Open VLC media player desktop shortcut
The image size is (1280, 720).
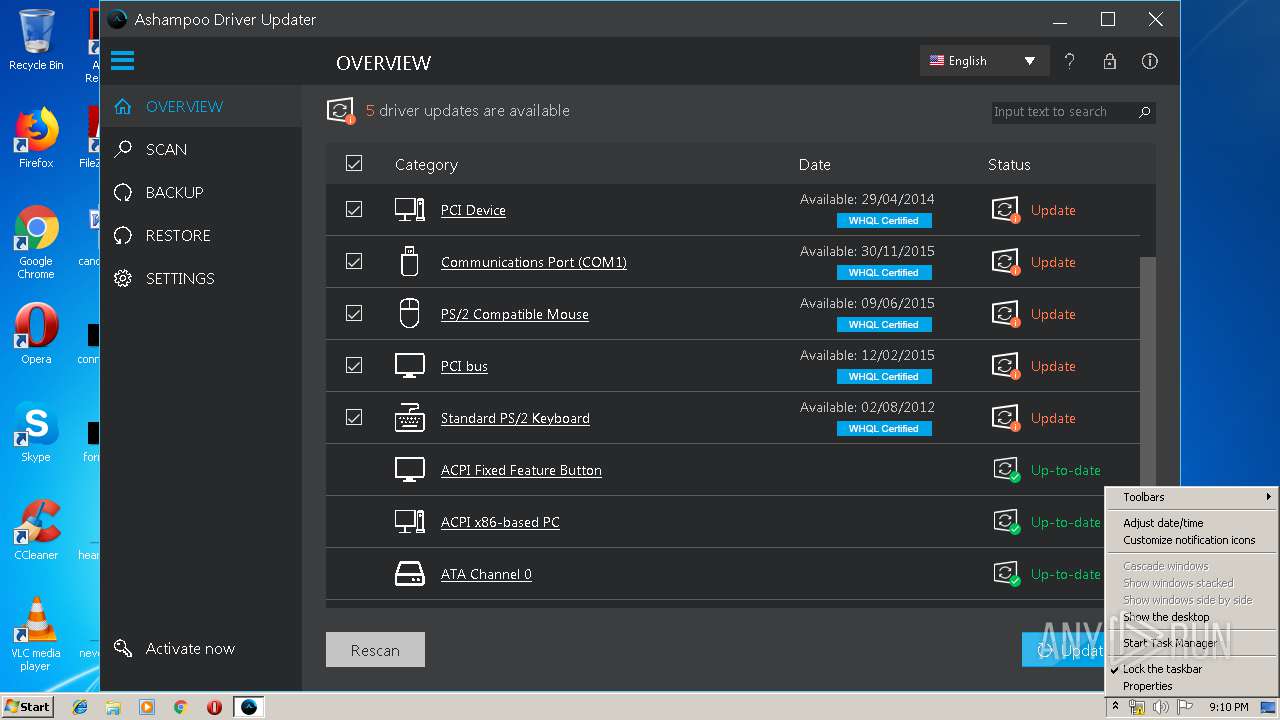[36, 633]
